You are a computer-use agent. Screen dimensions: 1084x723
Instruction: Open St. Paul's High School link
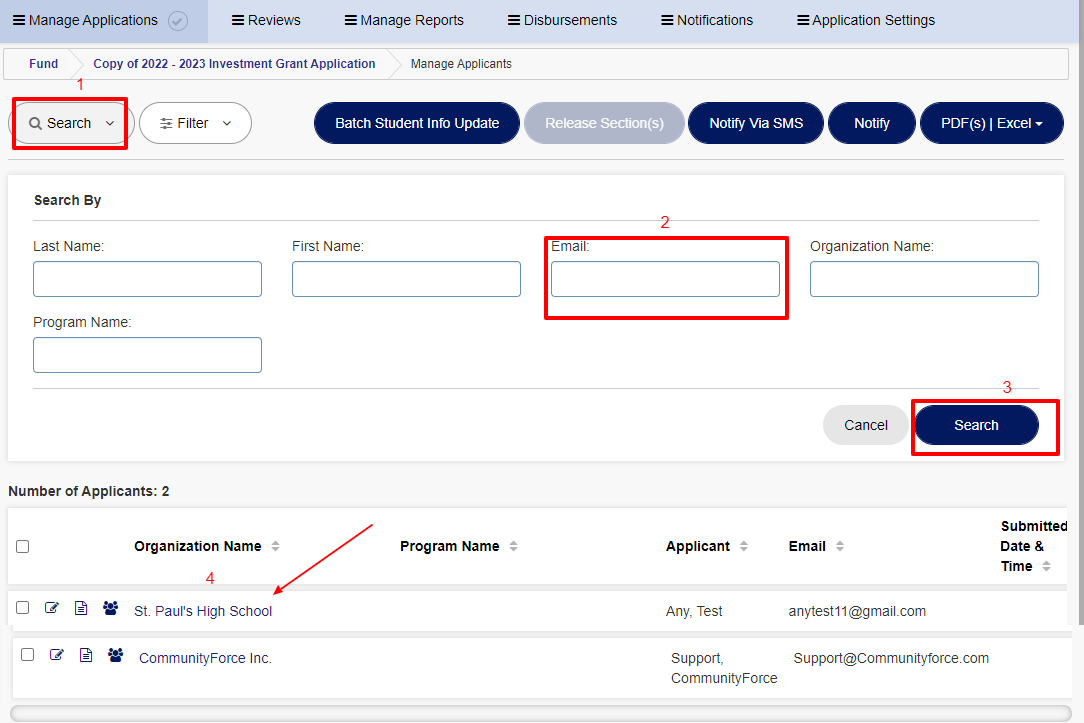click(203, 611)
